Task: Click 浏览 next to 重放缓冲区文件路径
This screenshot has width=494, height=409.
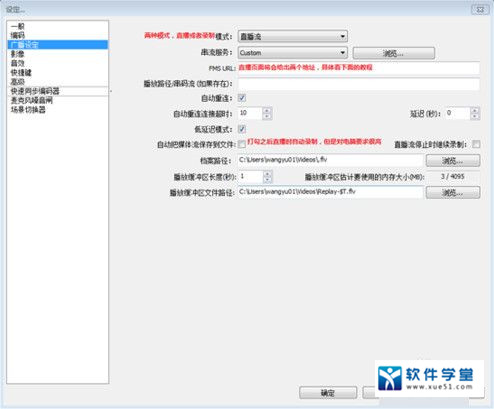Action: [453, 192]
